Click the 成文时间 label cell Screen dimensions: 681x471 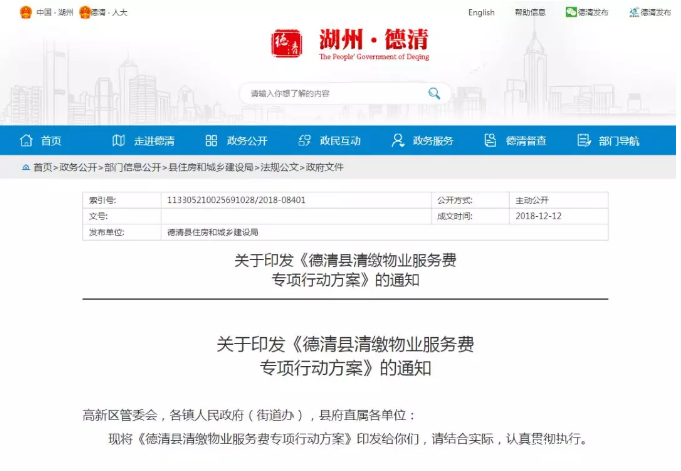tap(470, 216)
